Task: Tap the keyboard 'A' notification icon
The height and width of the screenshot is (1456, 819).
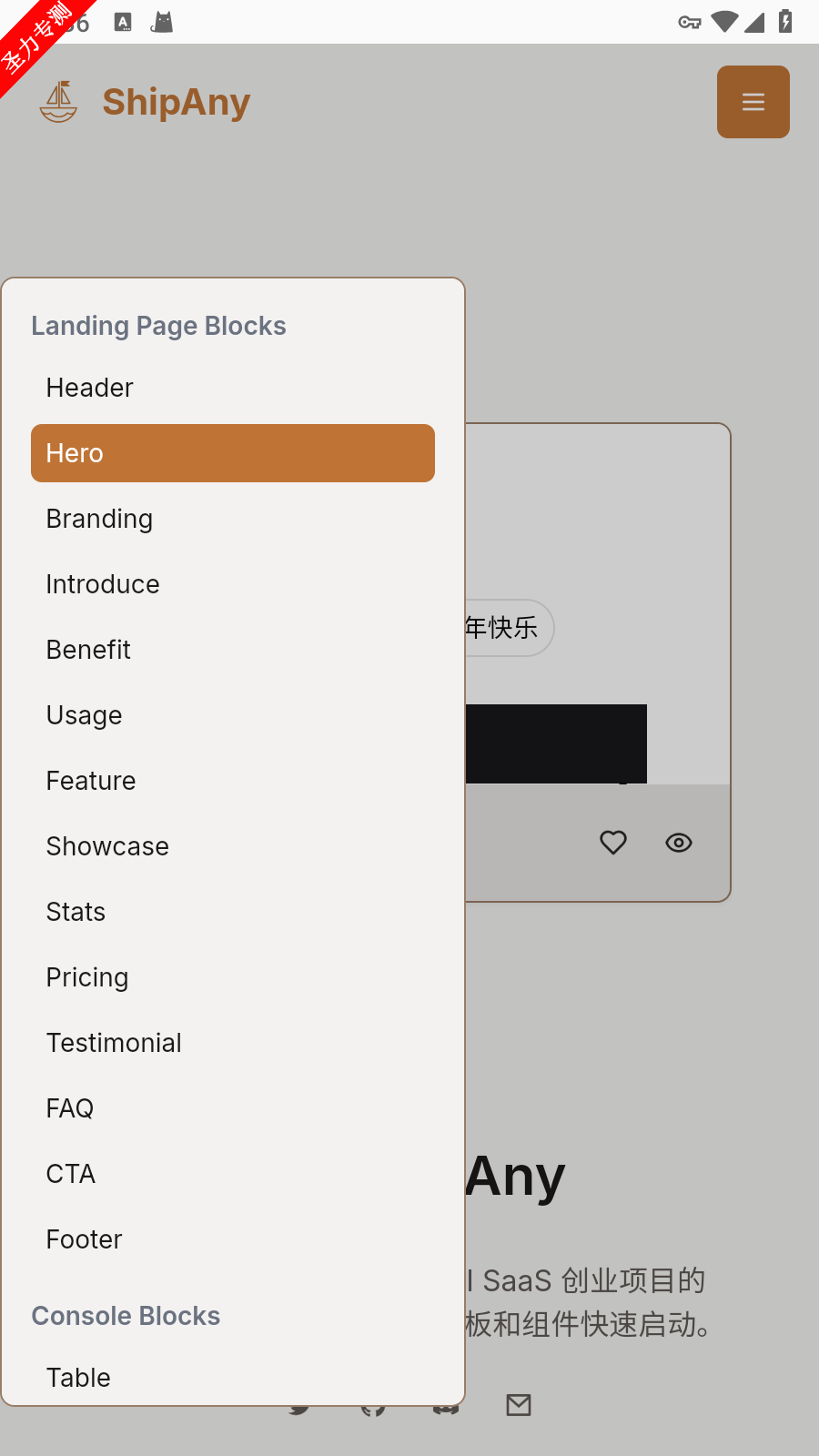Action: tap(124, 22)
